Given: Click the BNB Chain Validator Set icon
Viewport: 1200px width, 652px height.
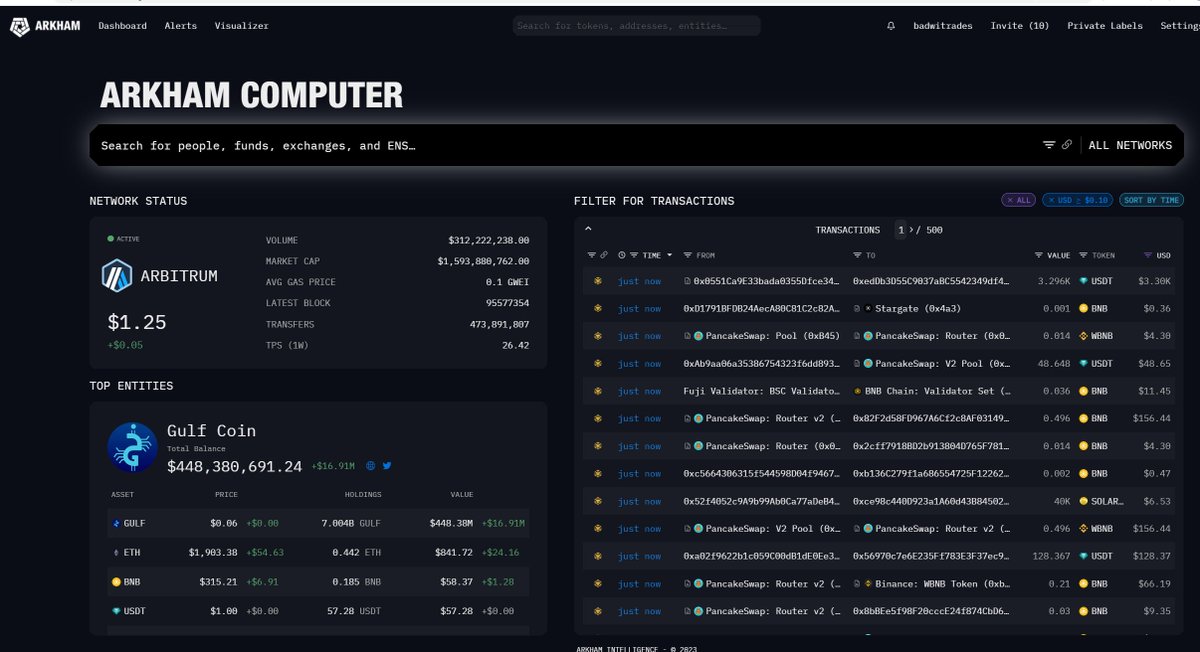Looking at the screenshot, I should [x=858, y=391].
